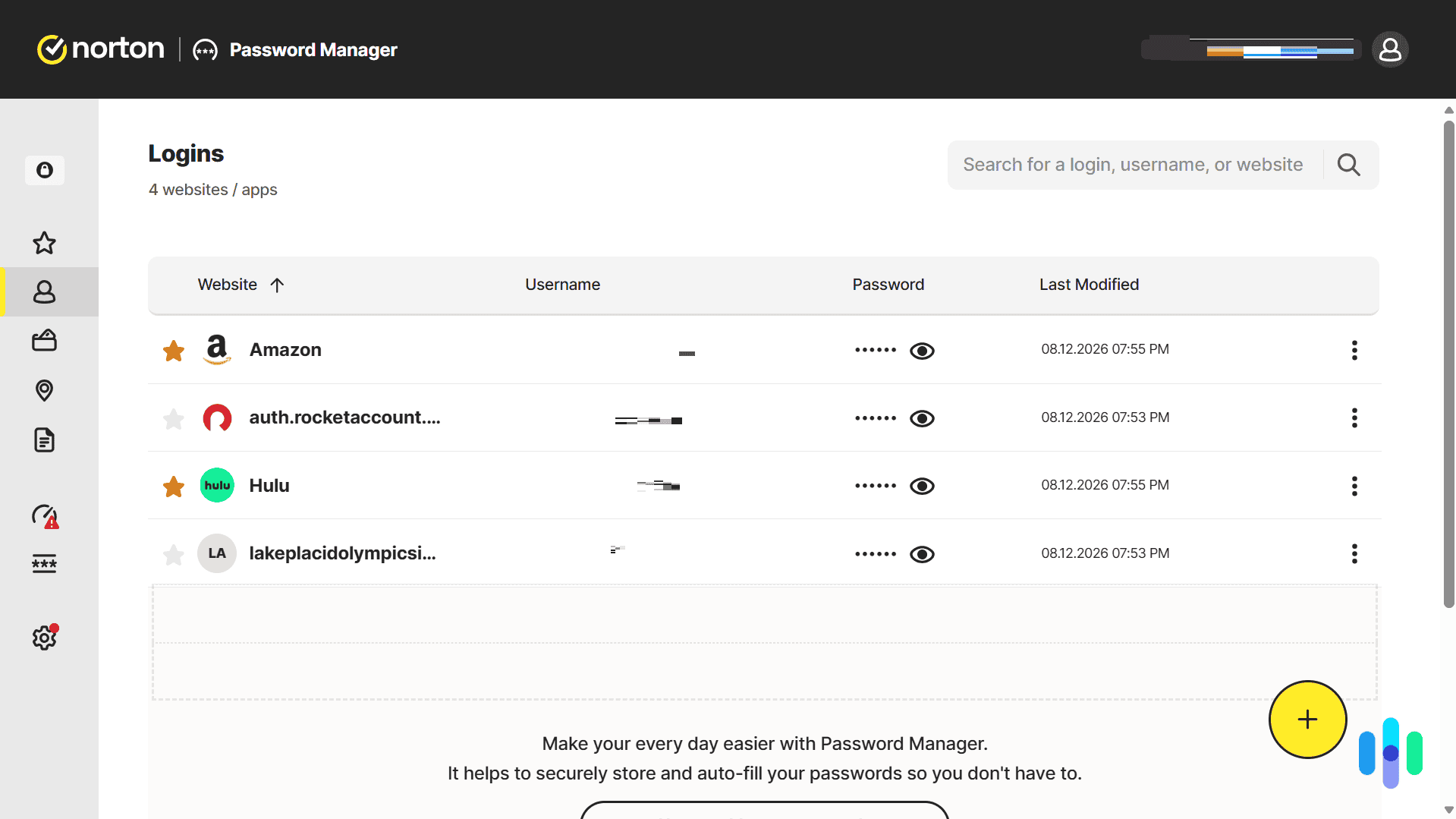Click the LA initials avatar
This screenshot has width=1456, height=819.
point(217,553)
